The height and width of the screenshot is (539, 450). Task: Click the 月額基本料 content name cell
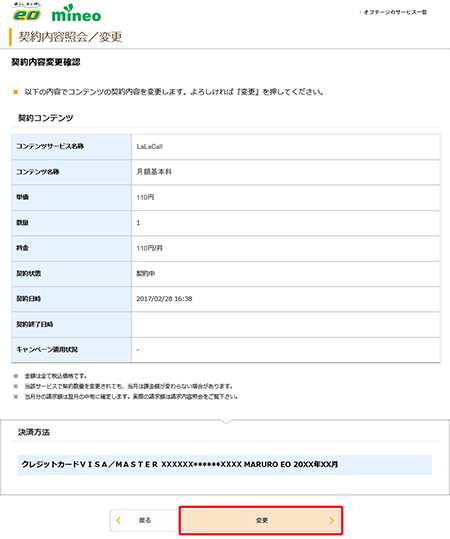point(286,172)
